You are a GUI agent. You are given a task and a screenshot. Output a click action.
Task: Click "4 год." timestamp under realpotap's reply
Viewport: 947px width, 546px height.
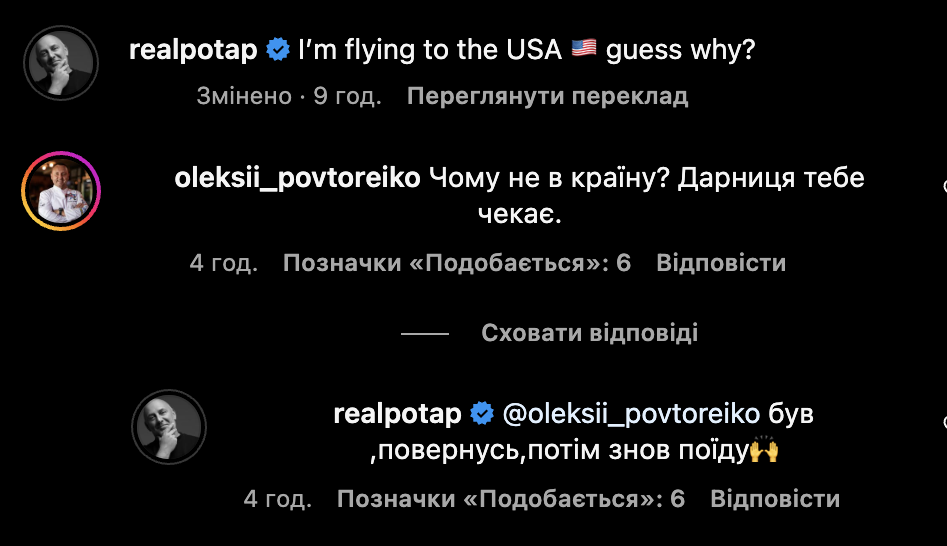(278, 498)
